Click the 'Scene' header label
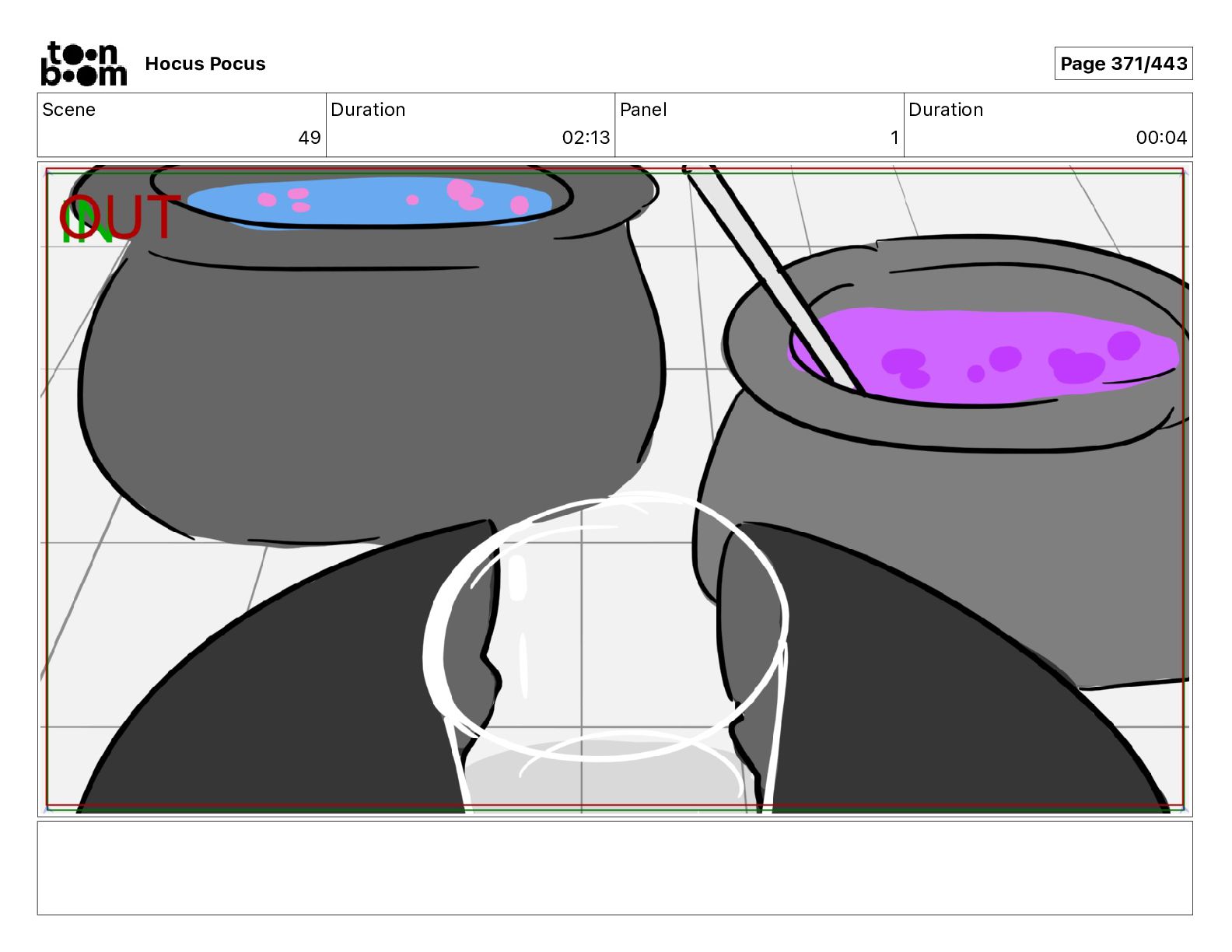The image size is (1232, 952). 69,110
